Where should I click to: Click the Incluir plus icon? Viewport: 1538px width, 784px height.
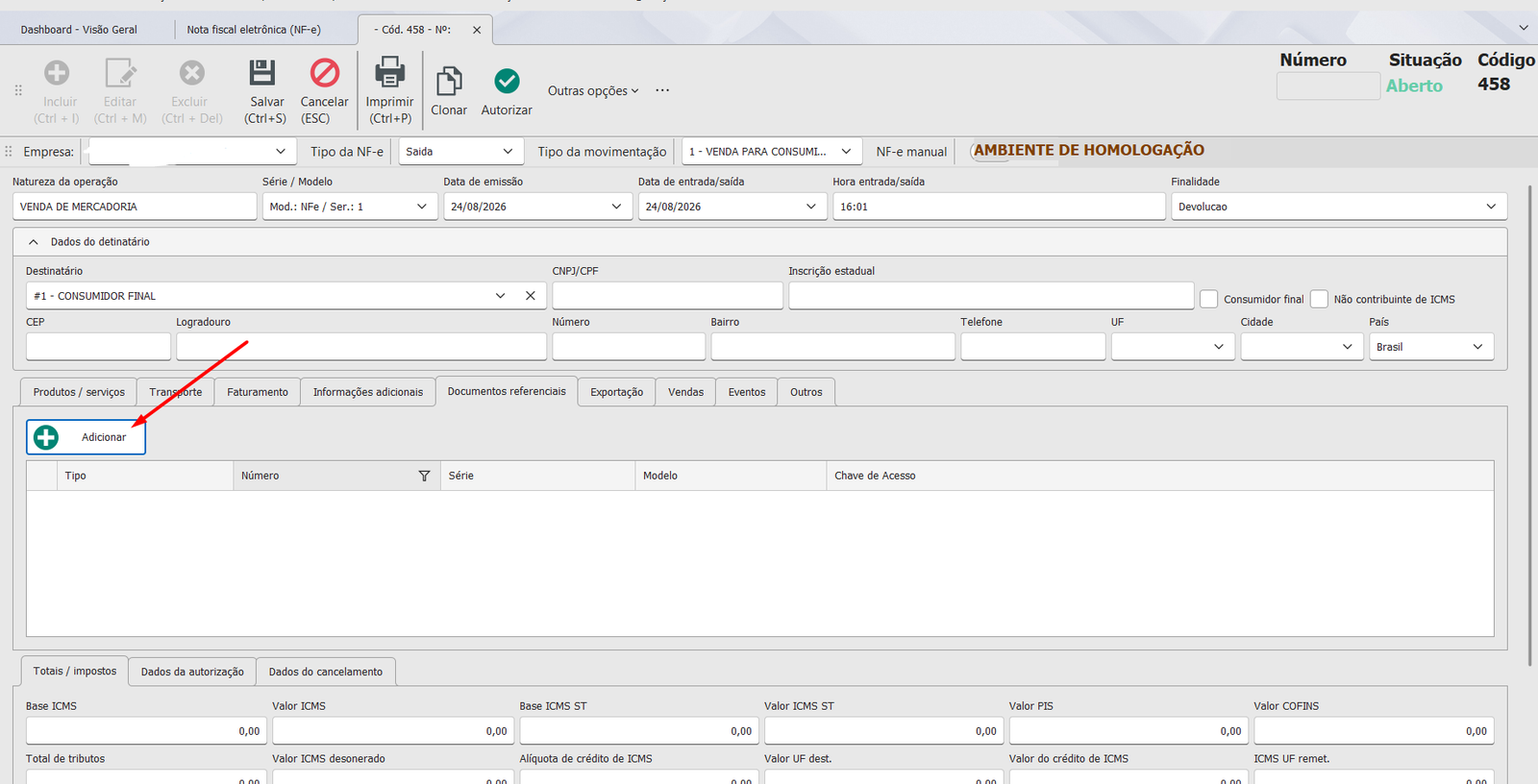coord(57,72)
